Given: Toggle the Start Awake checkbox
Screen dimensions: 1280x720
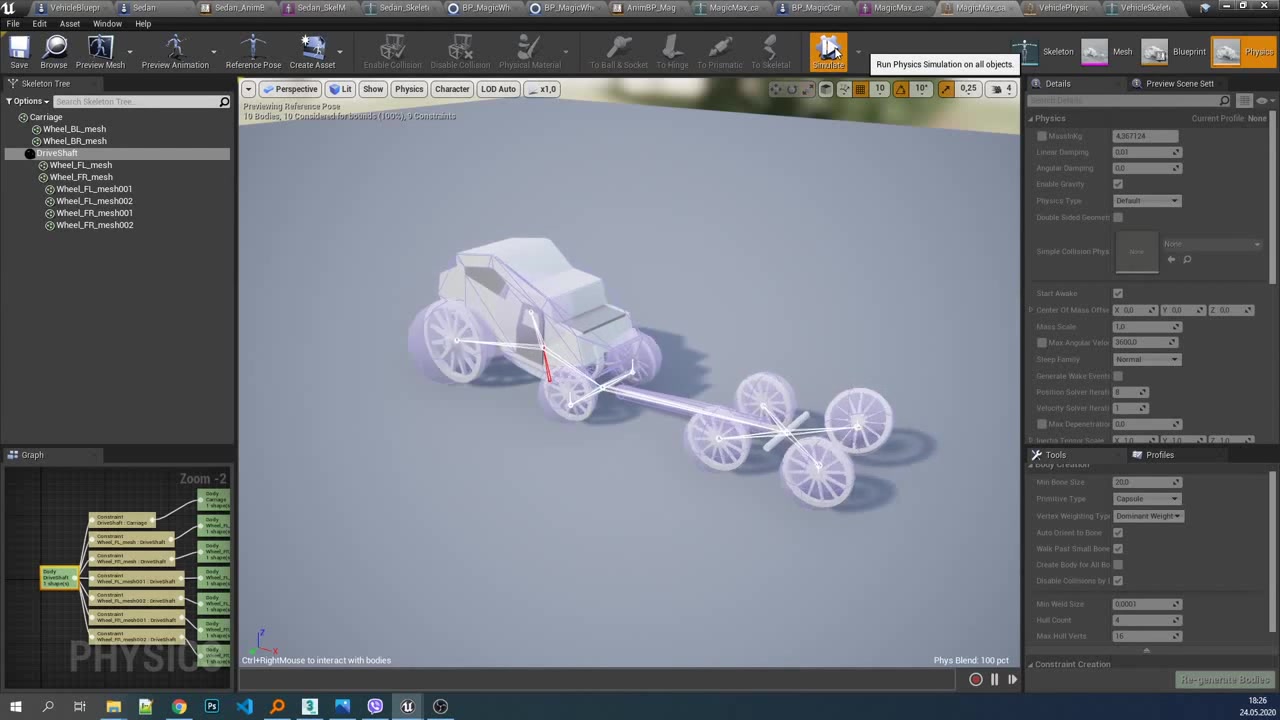Looking at the screenshot, I should 1117,293.
